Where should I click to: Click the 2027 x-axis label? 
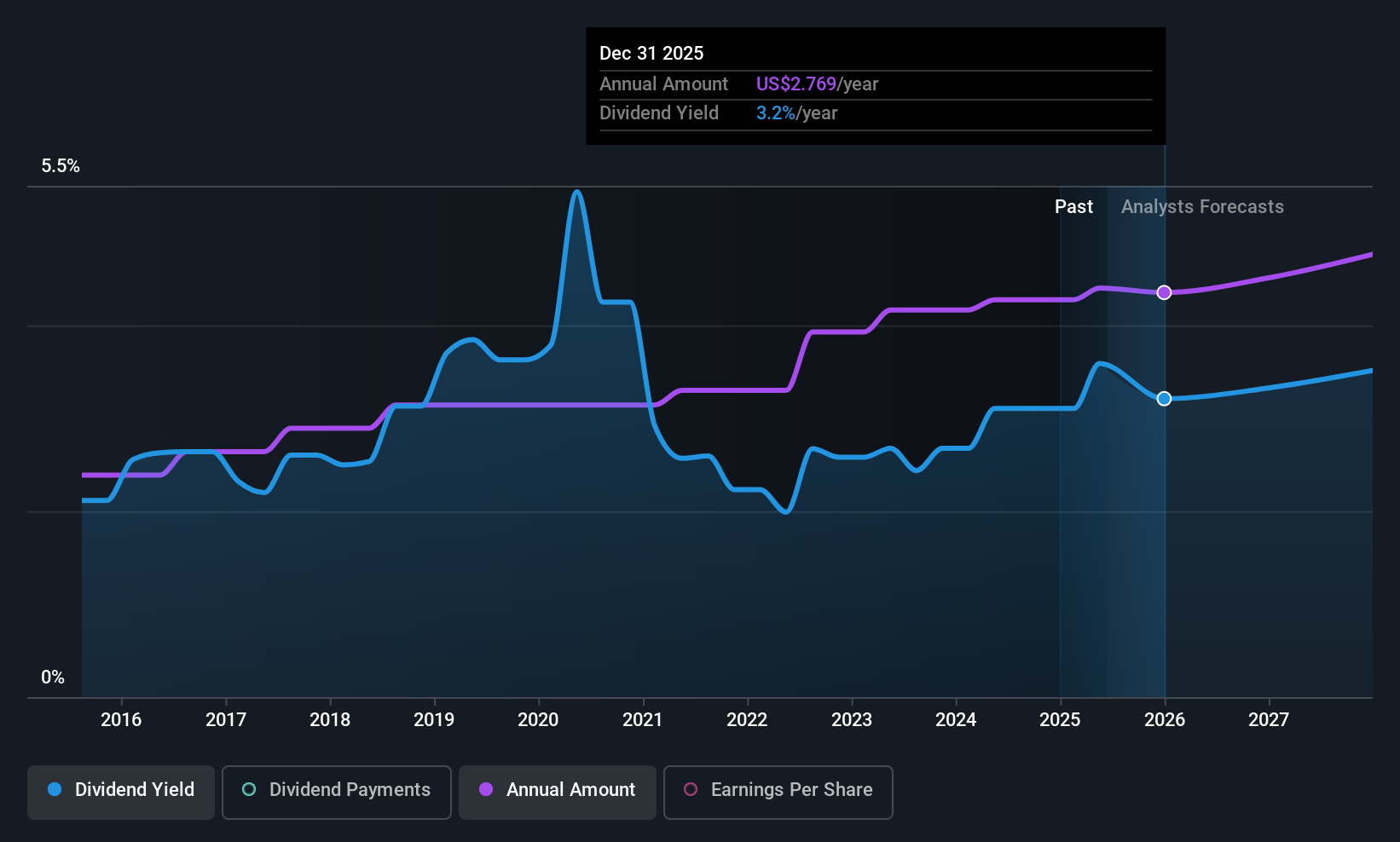click(1269, 720)
